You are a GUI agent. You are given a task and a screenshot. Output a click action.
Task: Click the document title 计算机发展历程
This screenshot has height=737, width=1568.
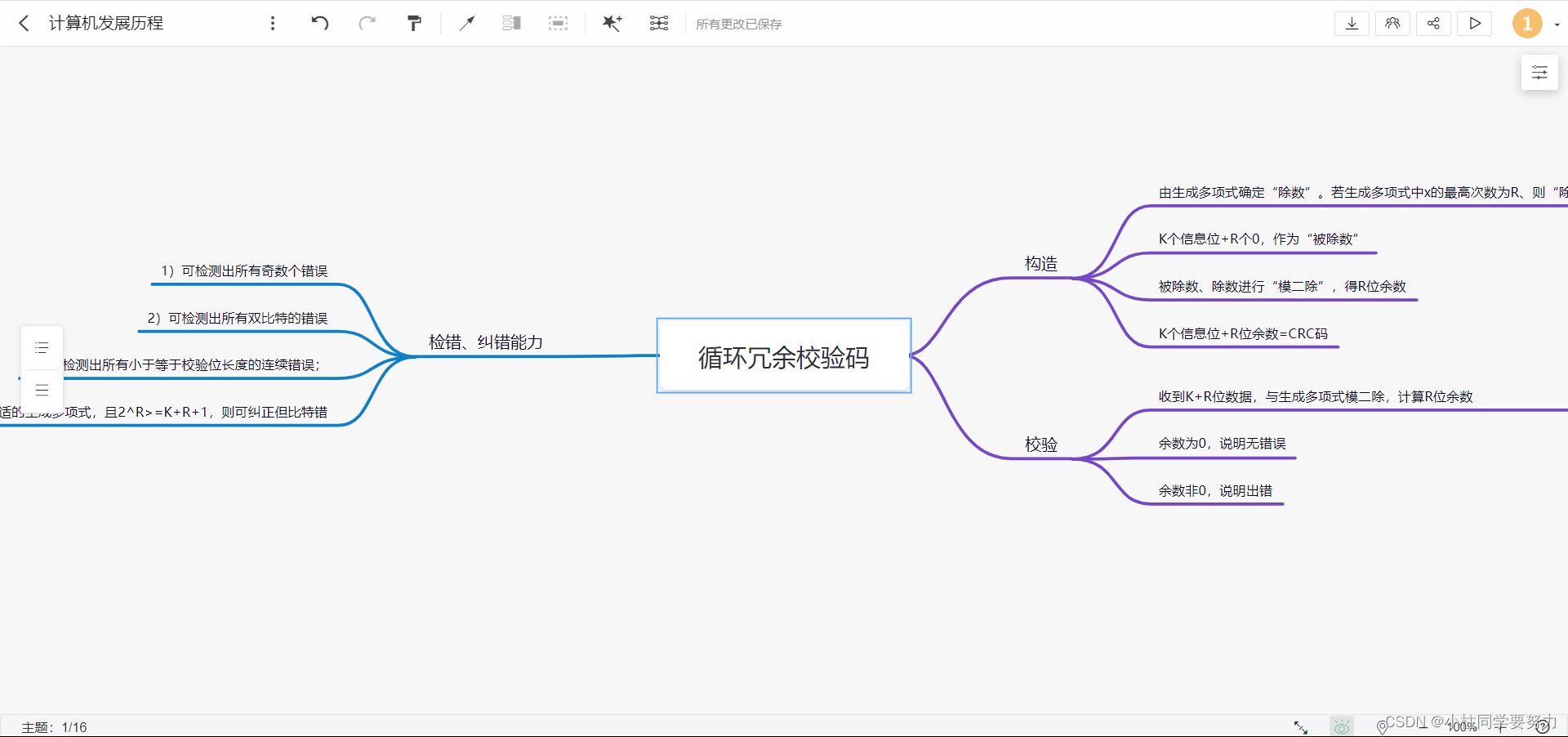[106, 23]
